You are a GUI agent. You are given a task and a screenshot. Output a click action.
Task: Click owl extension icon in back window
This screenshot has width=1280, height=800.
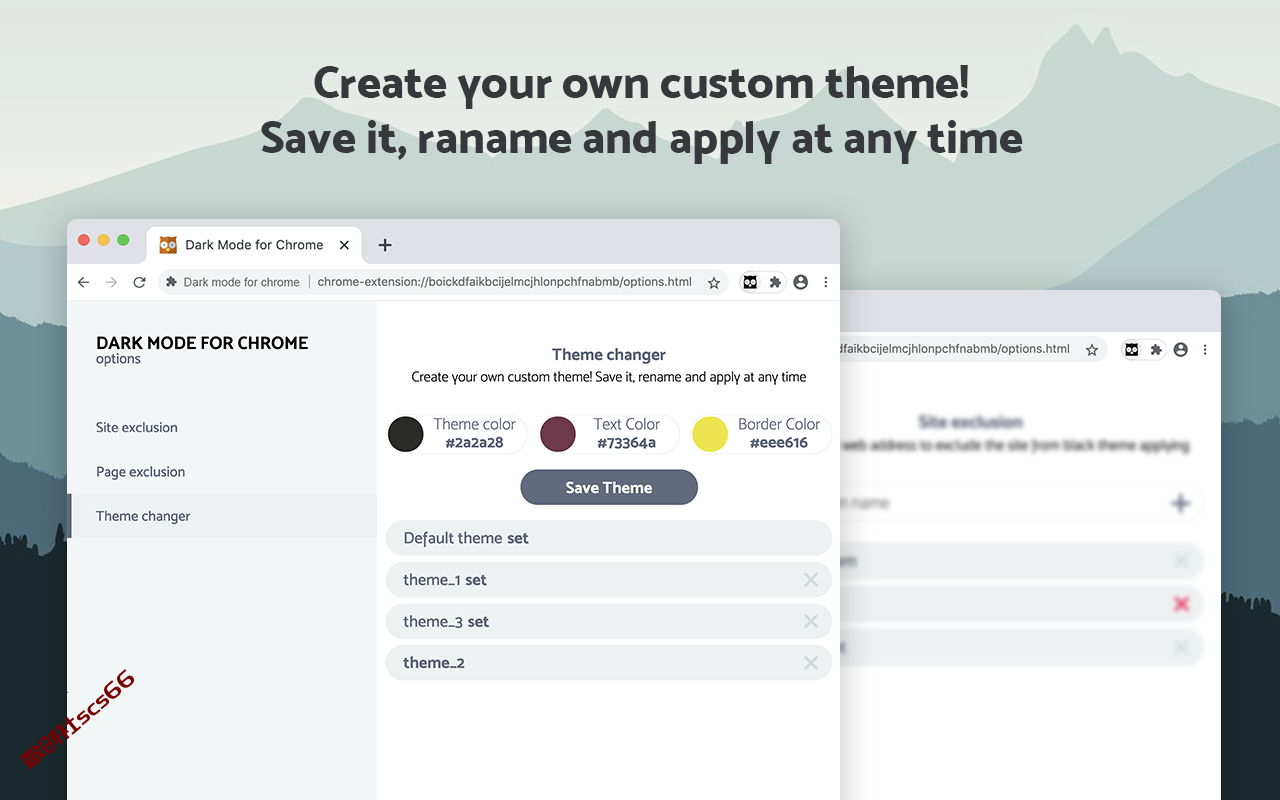1131,350
